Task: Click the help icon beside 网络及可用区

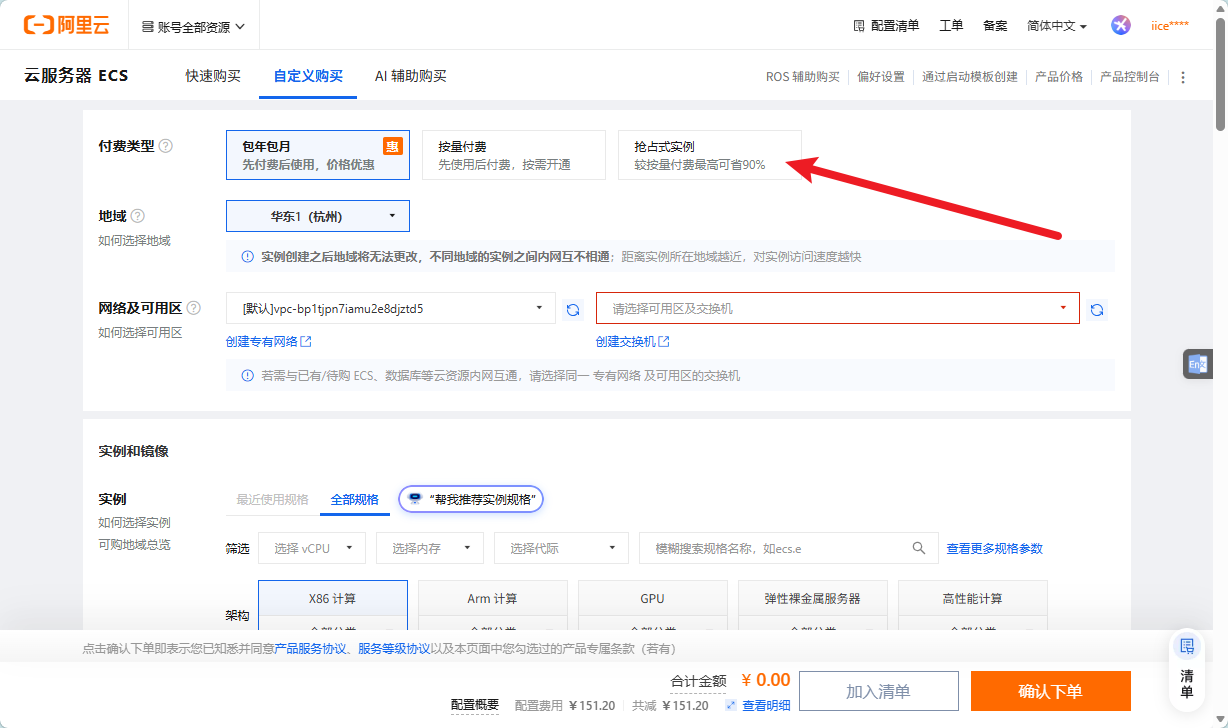Action: [x=194, y=308]
